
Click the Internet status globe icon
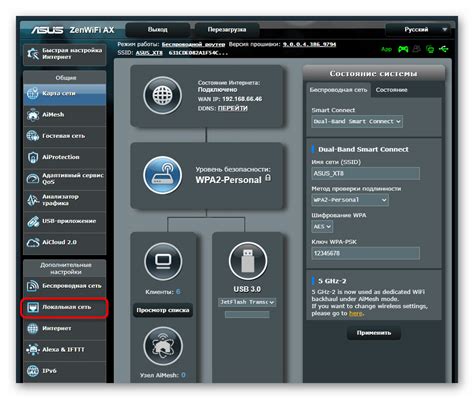(163, 96)
